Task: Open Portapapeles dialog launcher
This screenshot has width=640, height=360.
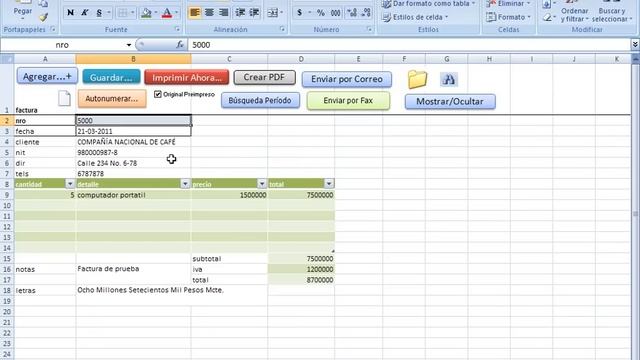Action: click(53, 29)
